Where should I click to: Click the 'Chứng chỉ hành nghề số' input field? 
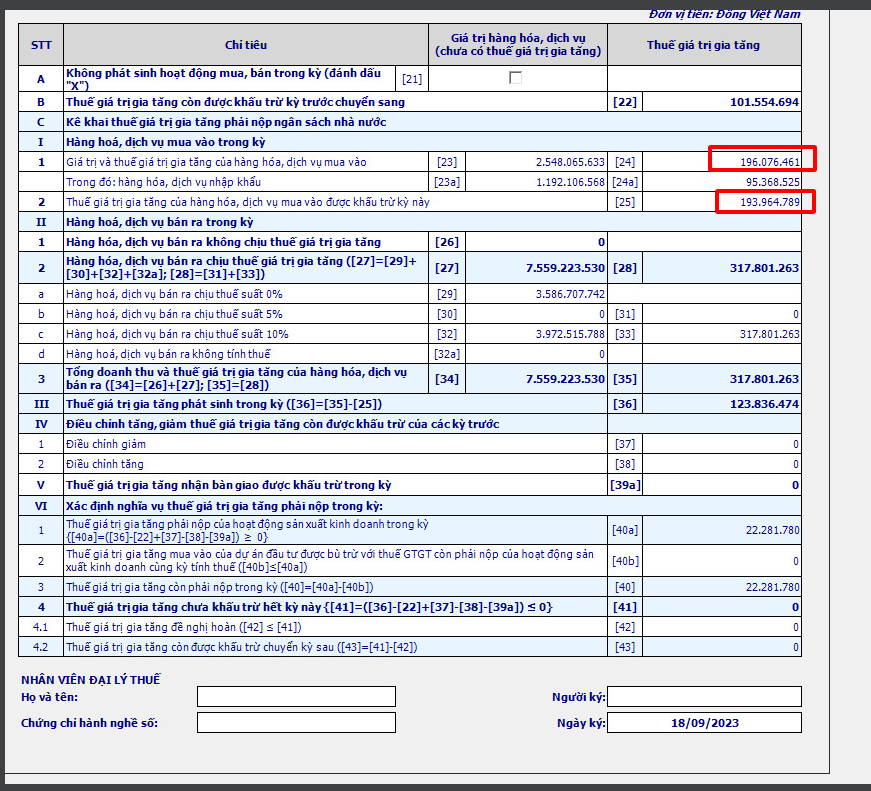[x=296, y=723]
